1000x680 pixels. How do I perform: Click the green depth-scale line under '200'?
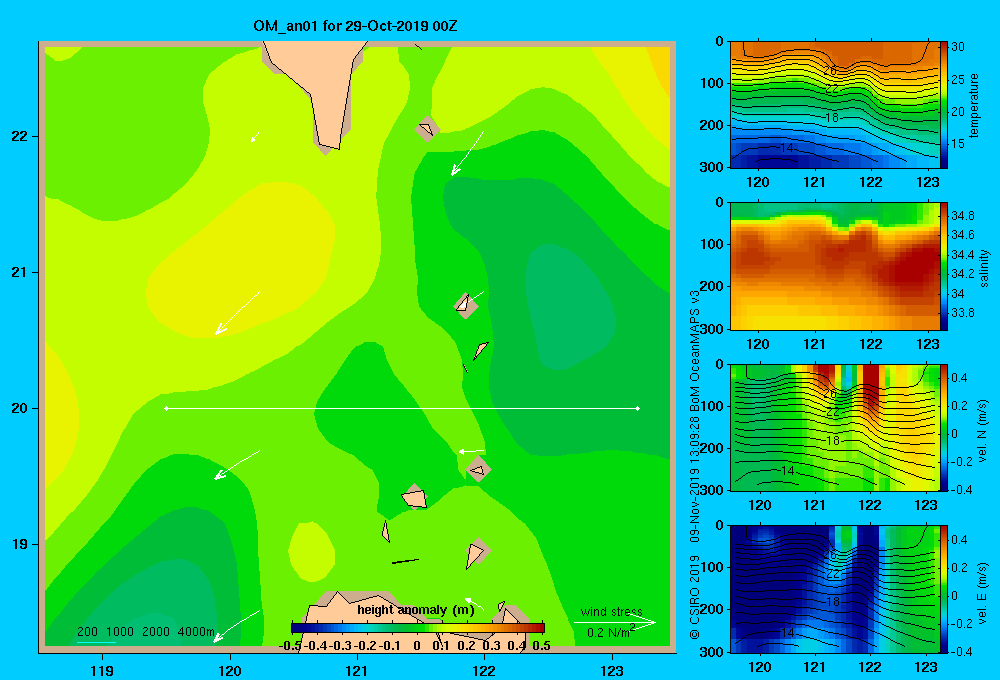[96, 642]
